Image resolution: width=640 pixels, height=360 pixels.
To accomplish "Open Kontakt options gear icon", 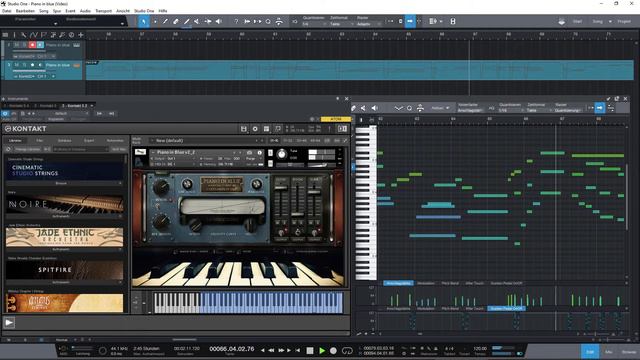I will [255, 129].
